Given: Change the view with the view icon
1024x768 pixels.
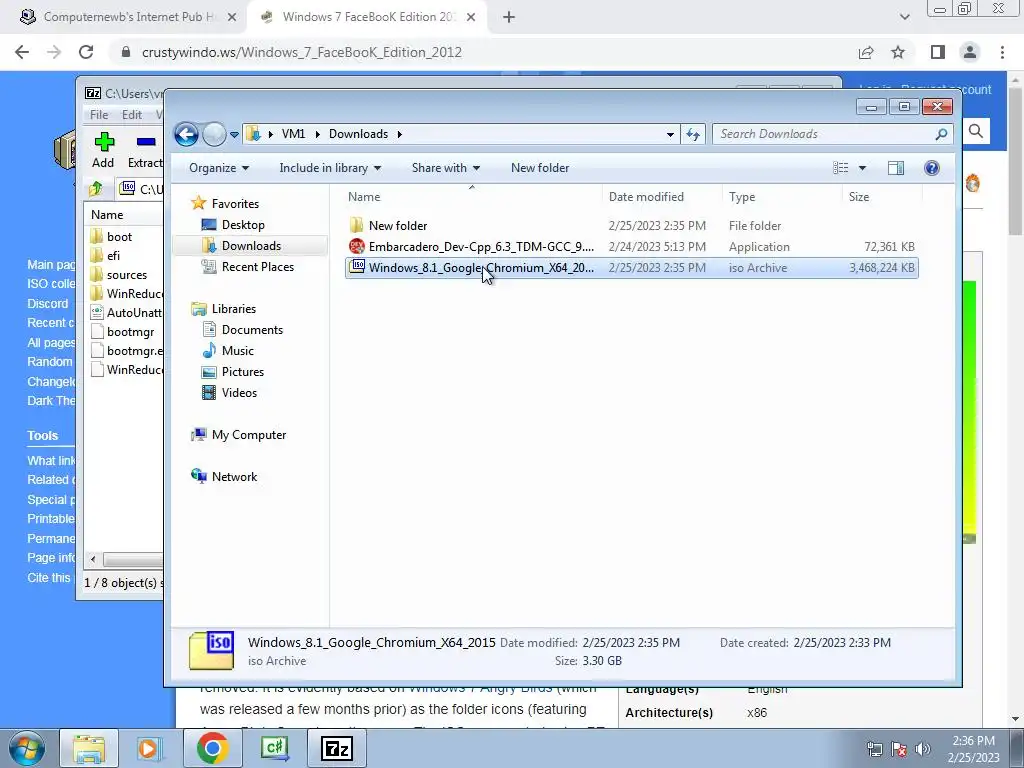Looking at the screenshot, I should click(x=840, y=168).
